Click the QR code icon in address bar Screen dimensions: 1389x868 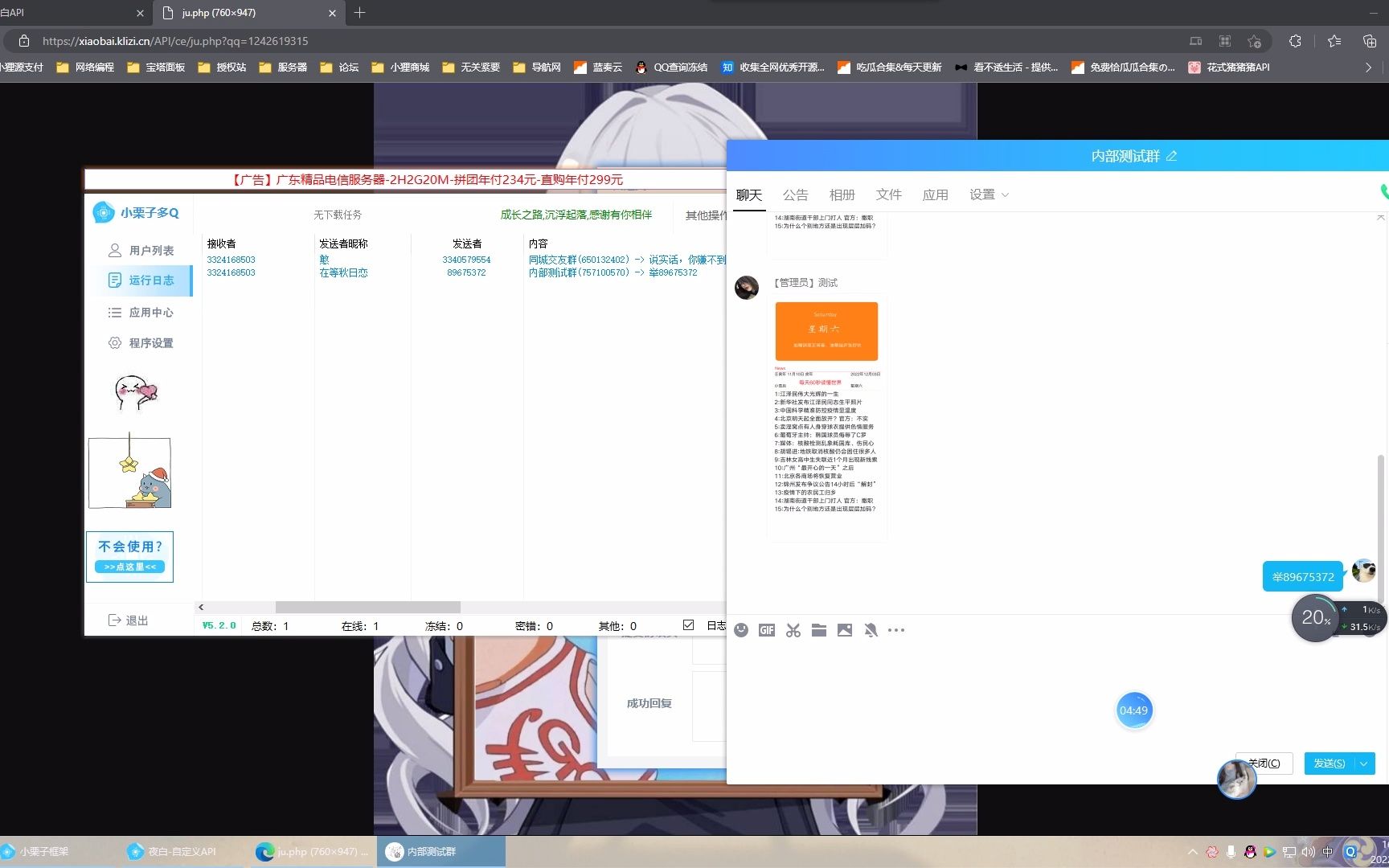[1225, 41]
